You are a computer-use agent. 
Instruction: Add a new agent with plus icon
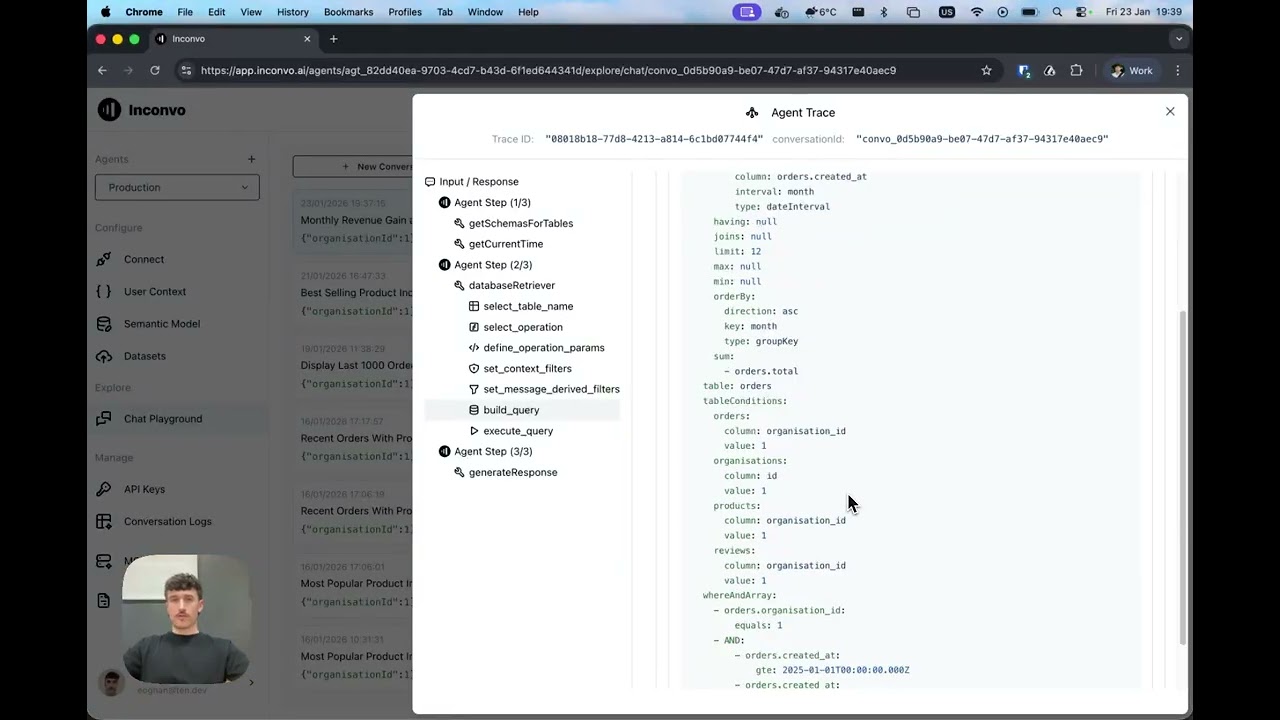251,159
